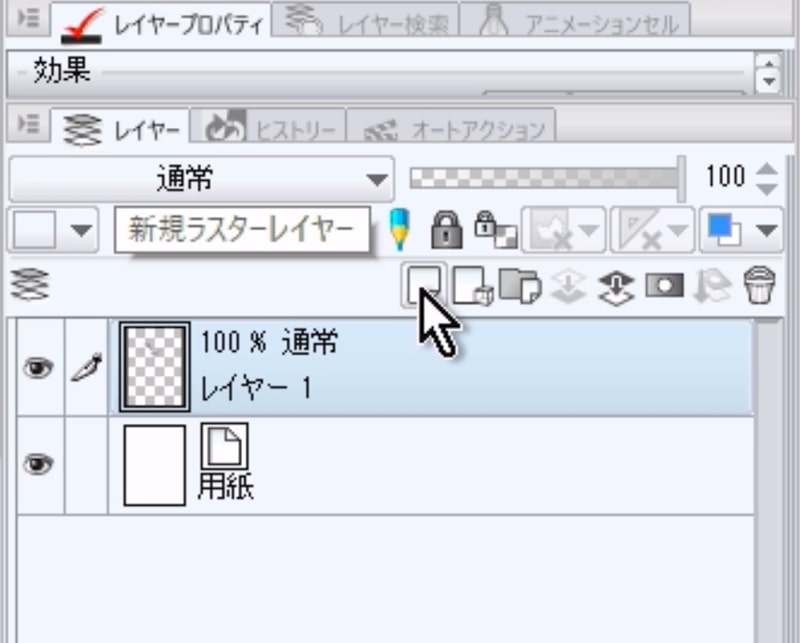This screenshot has width=800, height=643.
Task: Click the レイヤー 1 layer thumbnail
Action: pos(155,366)
